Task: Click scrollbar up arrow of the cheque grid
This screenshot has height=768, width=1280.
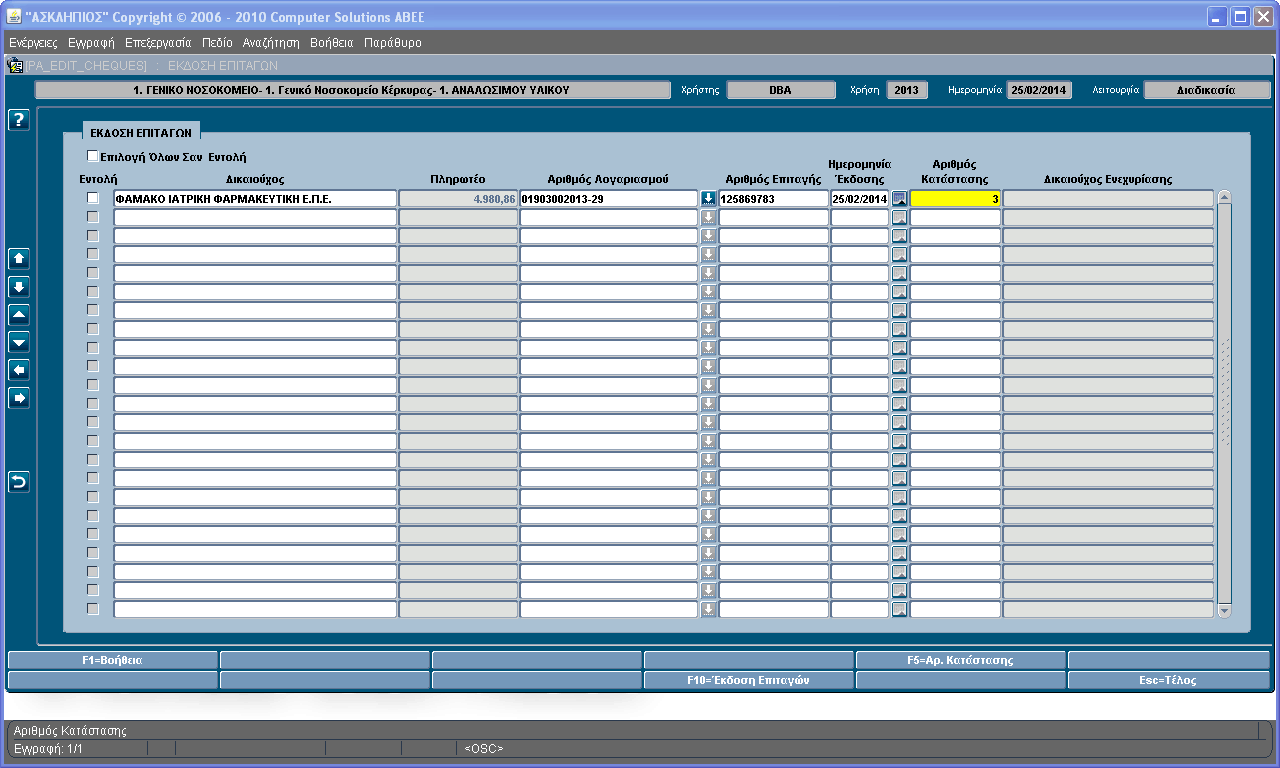Action: pos(1225,197)
